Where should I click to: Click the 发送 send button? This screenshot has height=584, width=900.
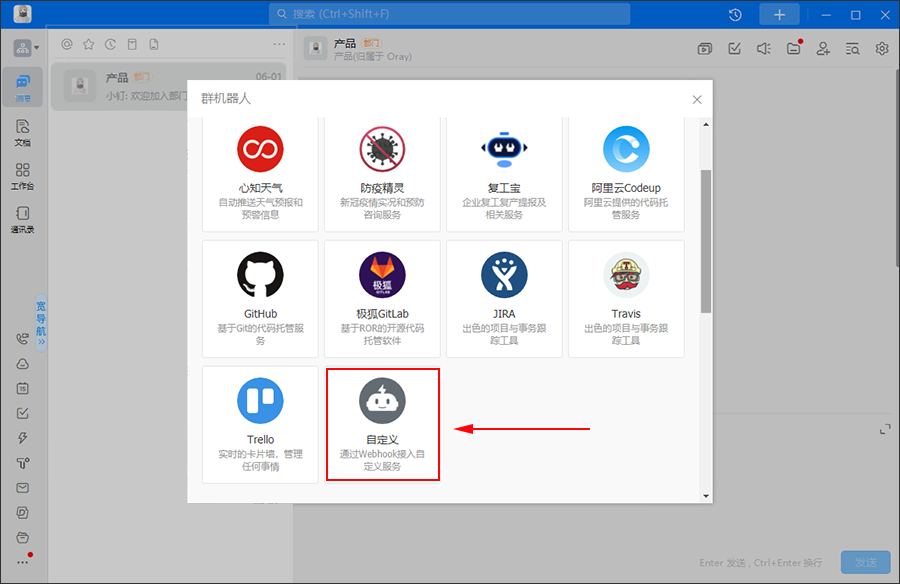click(866, 562)
